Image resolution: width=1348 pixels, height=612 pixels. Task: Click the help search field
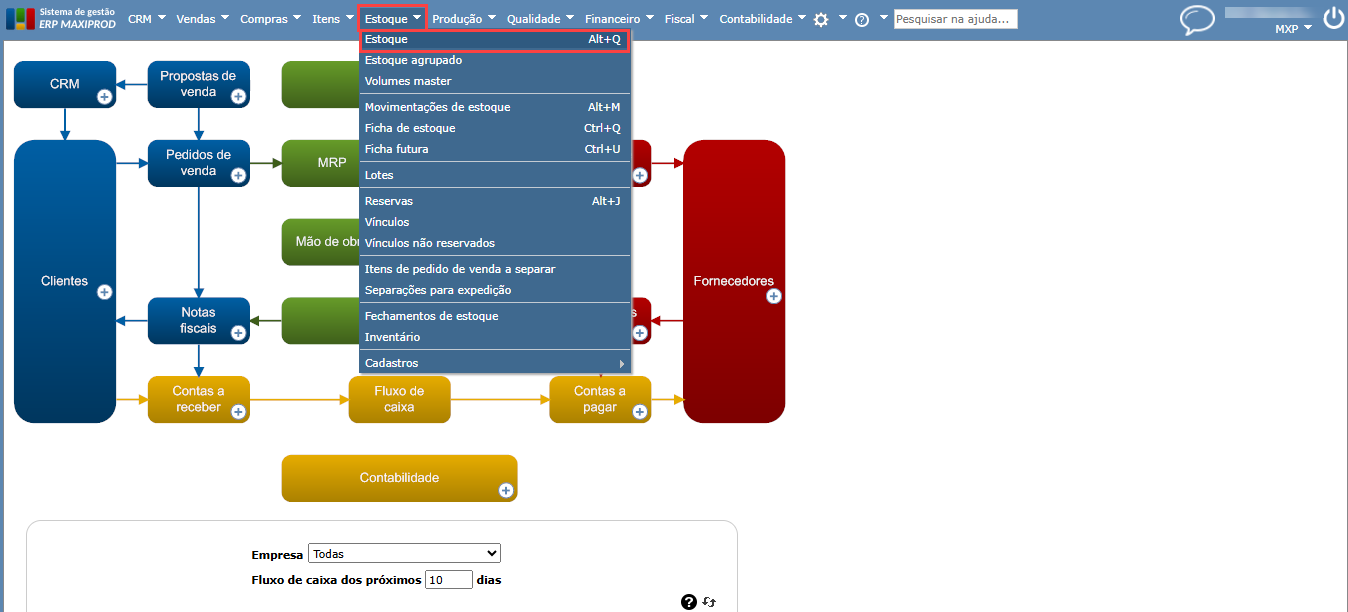[x=955, y=19]
